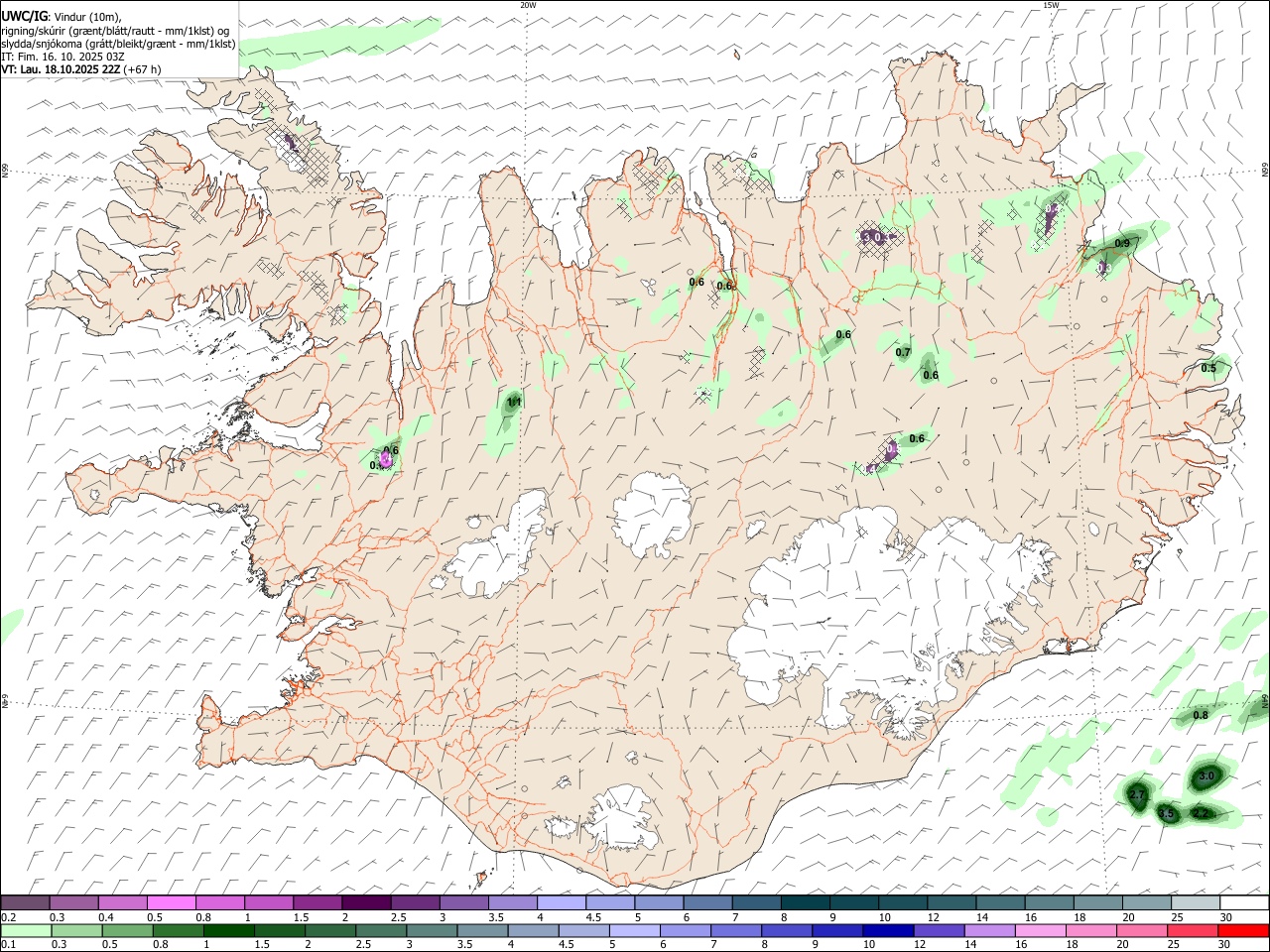Click the "20W" longitude label
Image resolution: width=1270 pixels, height=952 pixels.
[528, 5]
